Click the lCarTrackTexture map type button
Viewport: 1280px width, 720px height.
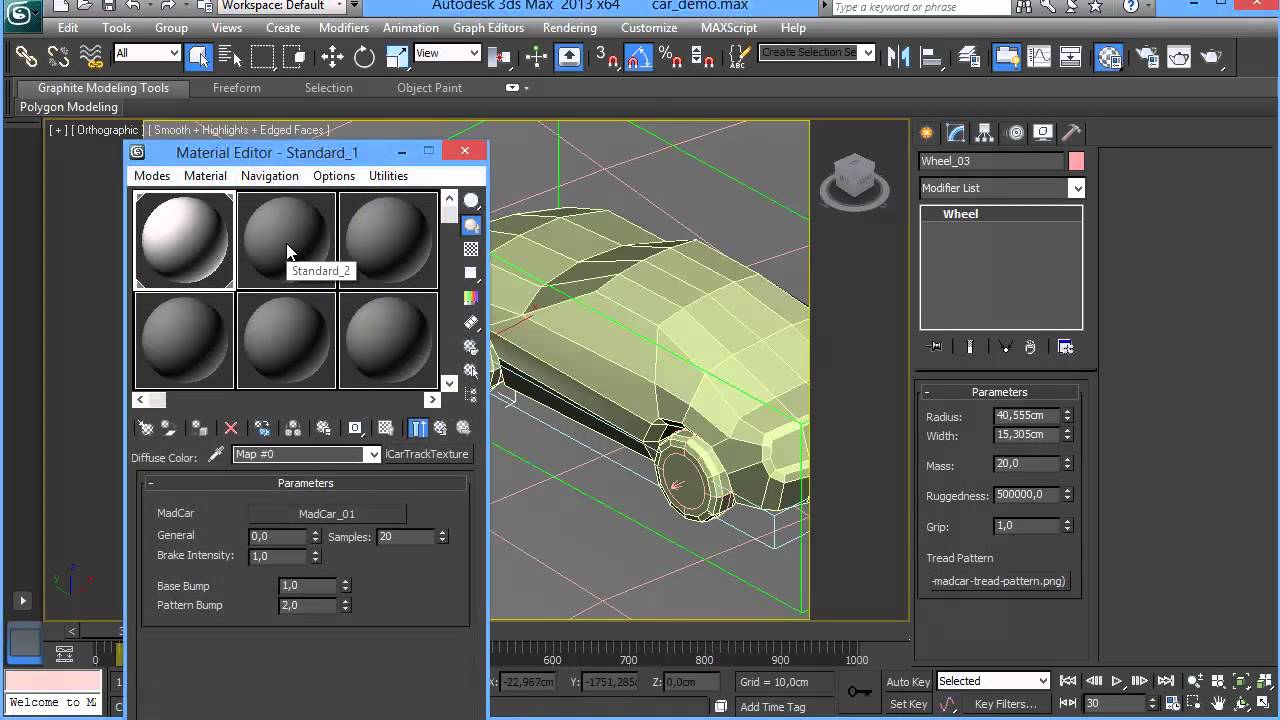click(427, 454)
